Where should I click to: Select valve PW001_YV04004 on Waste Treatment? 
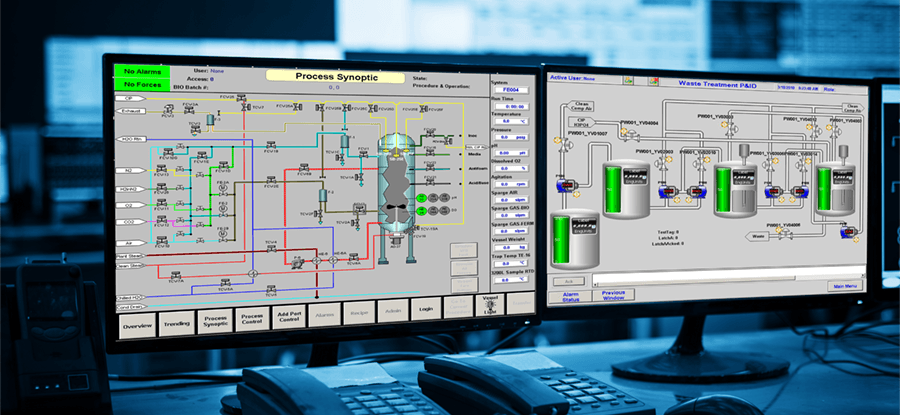[631, 136]
